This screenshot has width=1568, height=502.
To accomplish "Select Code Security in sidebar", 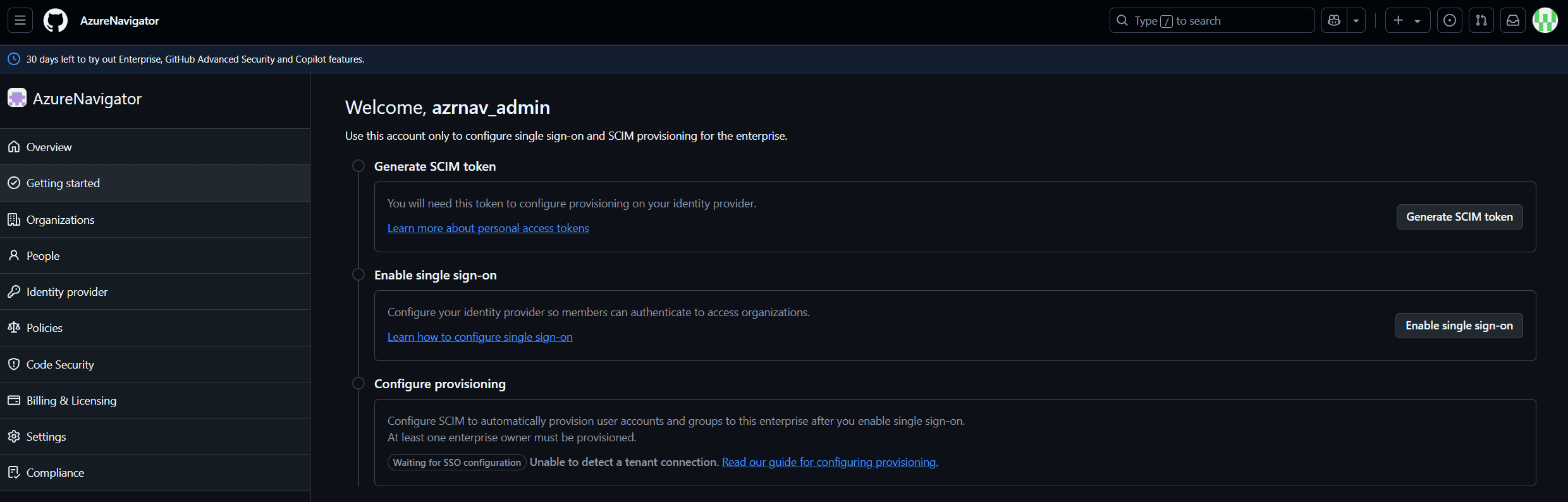I will click(60, 364).
